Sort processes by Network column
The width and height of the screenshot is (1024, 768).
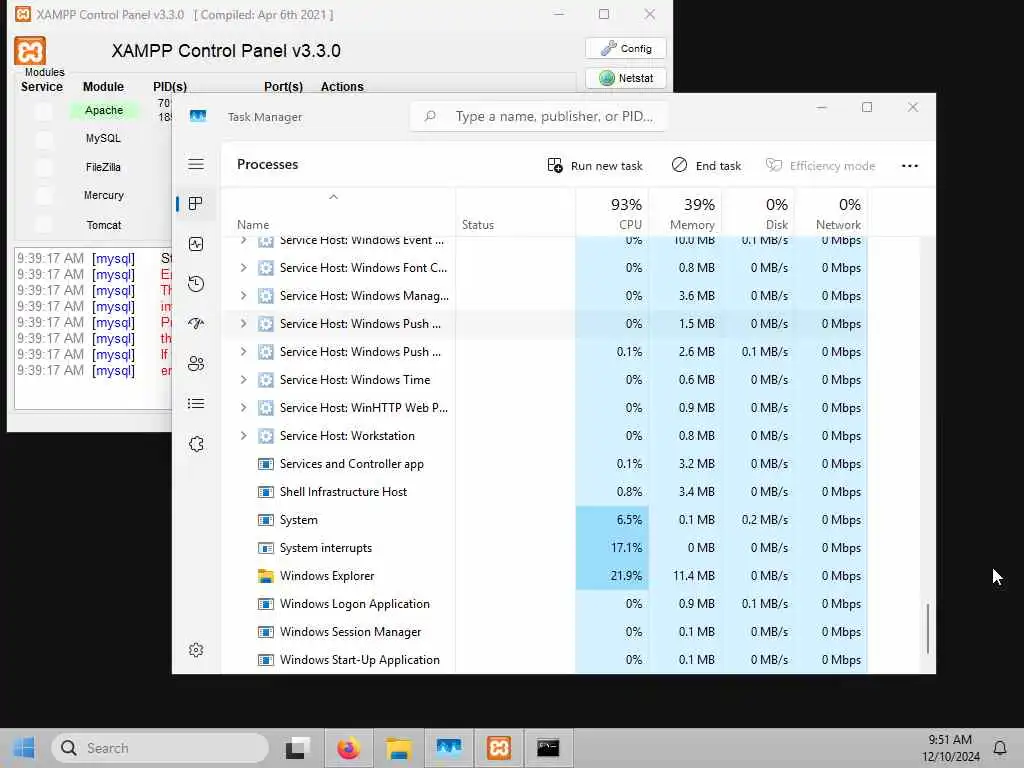click(831, 214)
